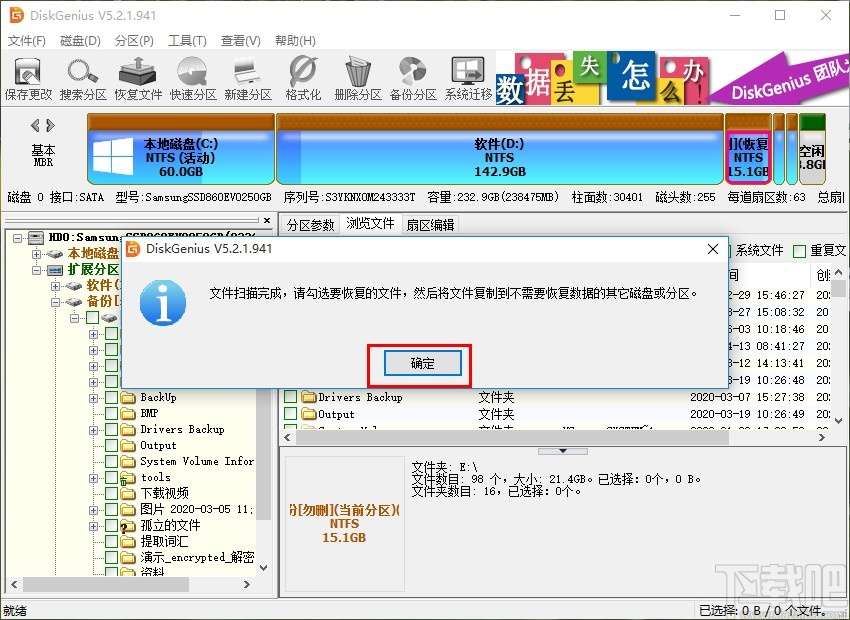Click the Output folder icon in file list
Image resolution: width=850 pixels, height=620 pixels.
pos(308,414)
